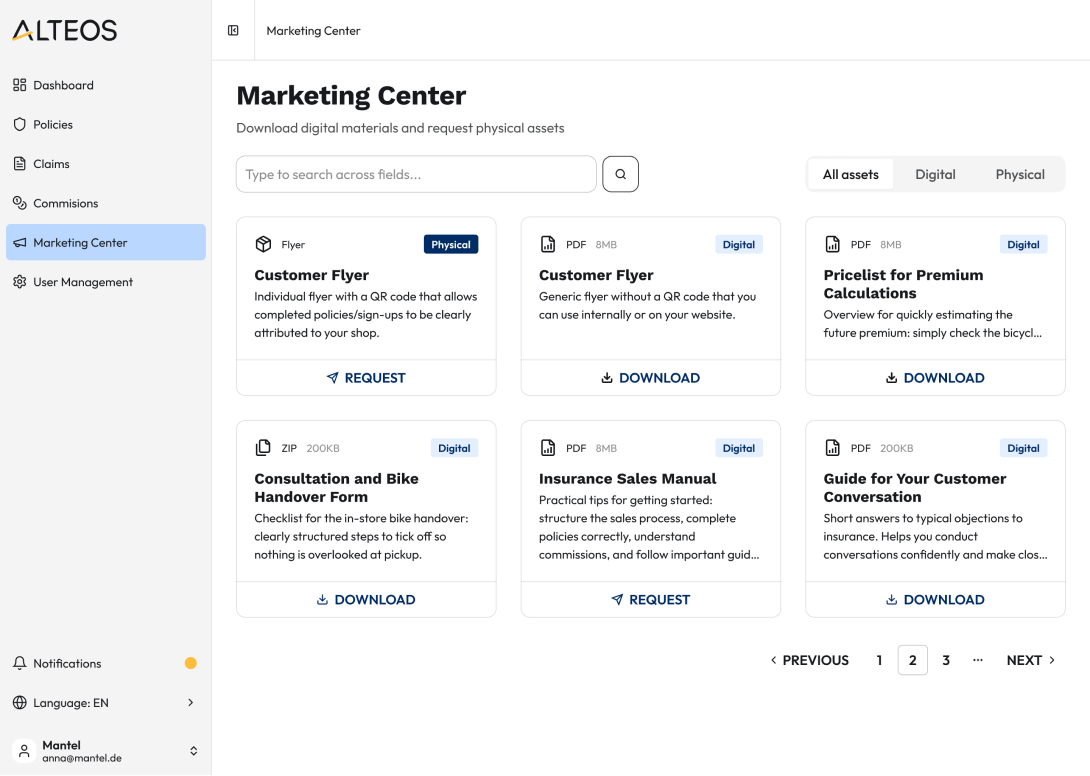Go to the NEXT page
This screenshot has width=1090, height=776.
coord(1032,660)
